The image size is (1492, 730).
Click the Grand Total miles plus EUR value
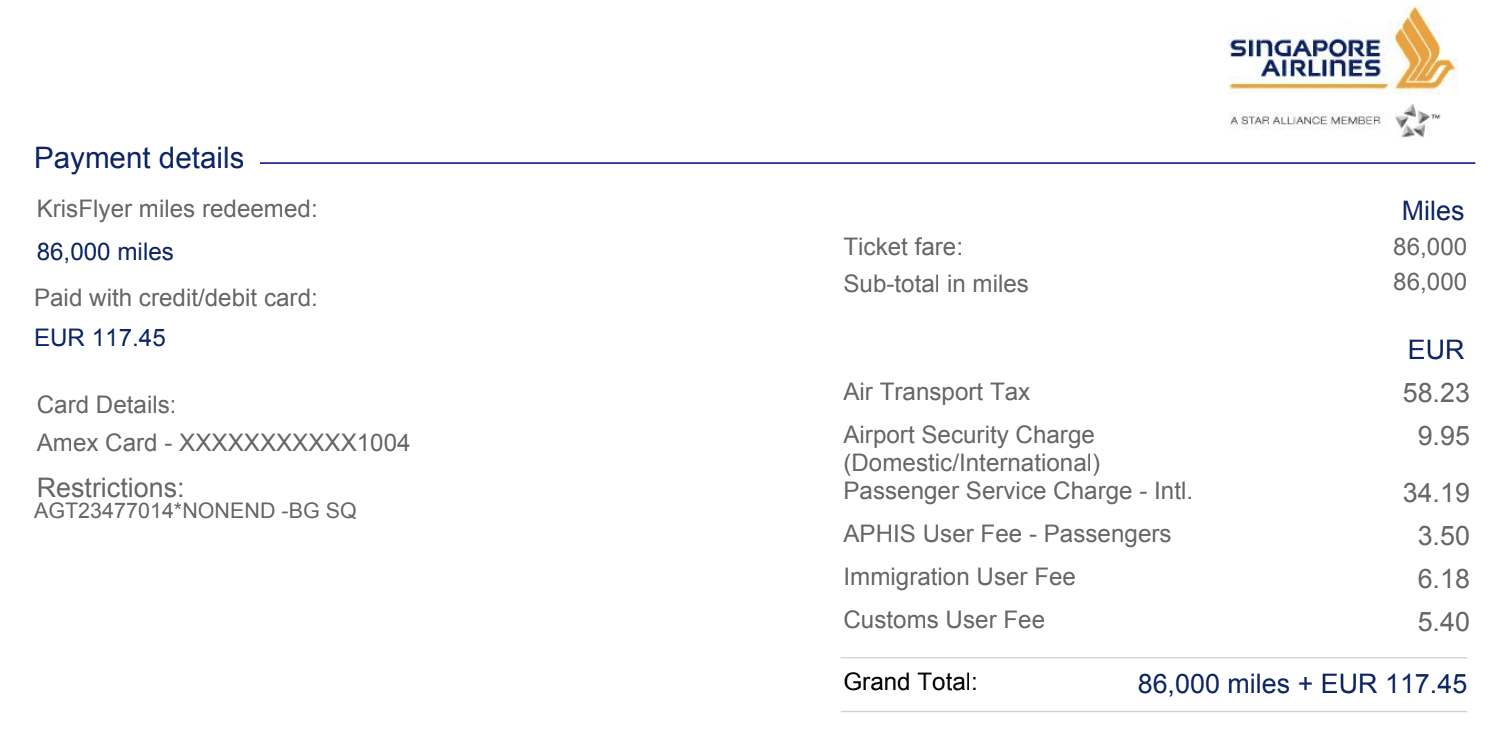pos(1302,684)
